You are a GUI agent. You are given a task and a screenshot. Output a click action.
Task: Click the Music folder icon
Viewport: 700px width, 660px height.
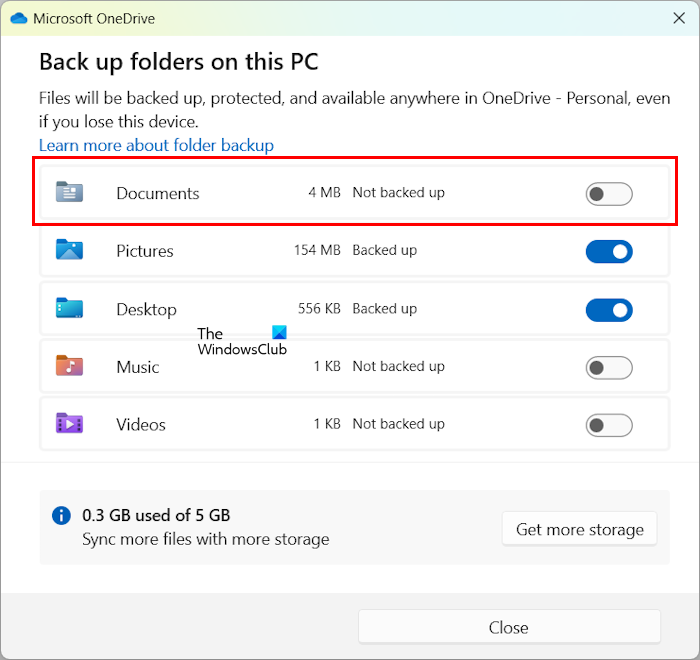69,366
